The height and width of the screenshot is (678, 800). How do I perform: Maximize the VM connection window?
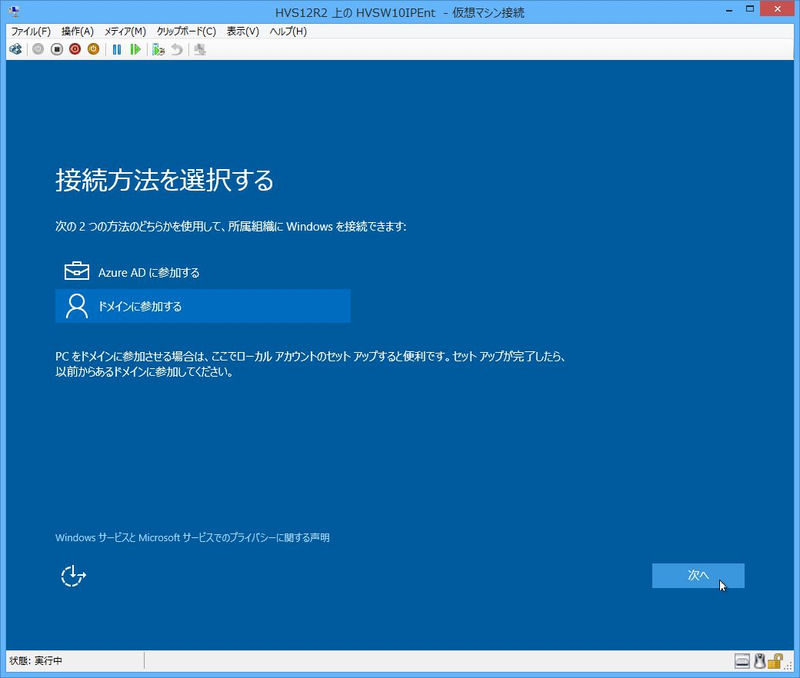point(749,9)
